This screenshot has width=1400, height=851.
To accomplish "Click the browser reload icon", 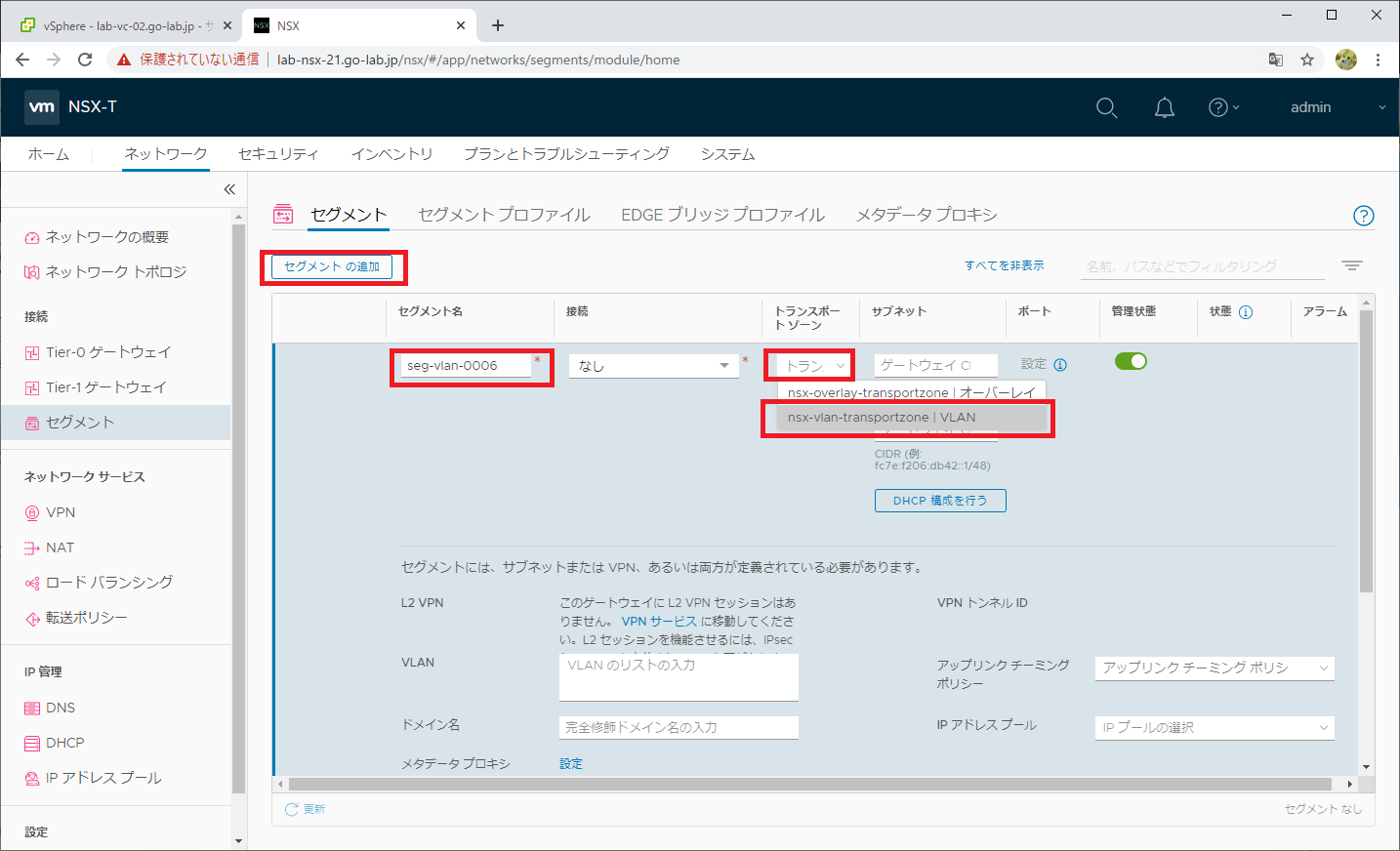I will 85,60.
